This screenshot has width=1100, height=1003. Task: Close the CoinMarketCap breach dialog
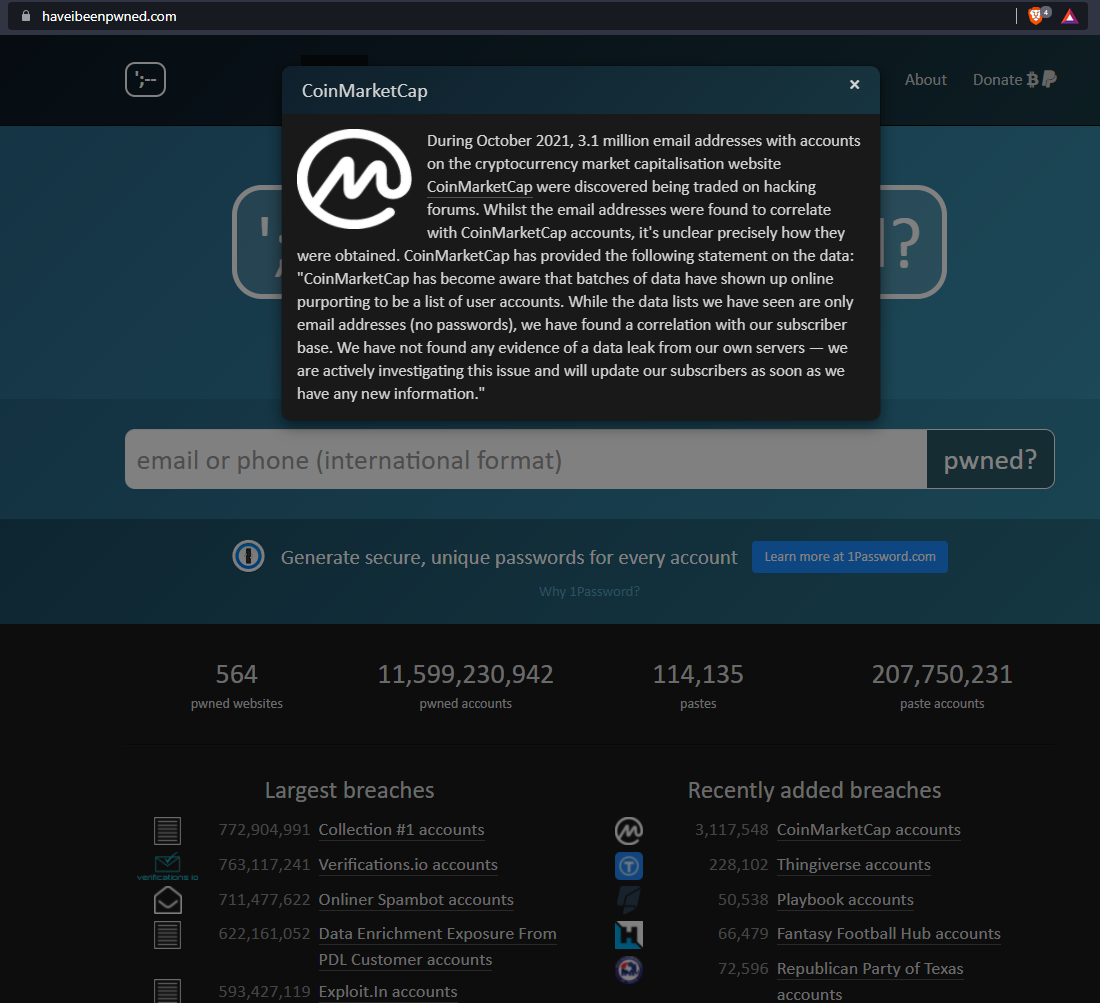(854, 84)
